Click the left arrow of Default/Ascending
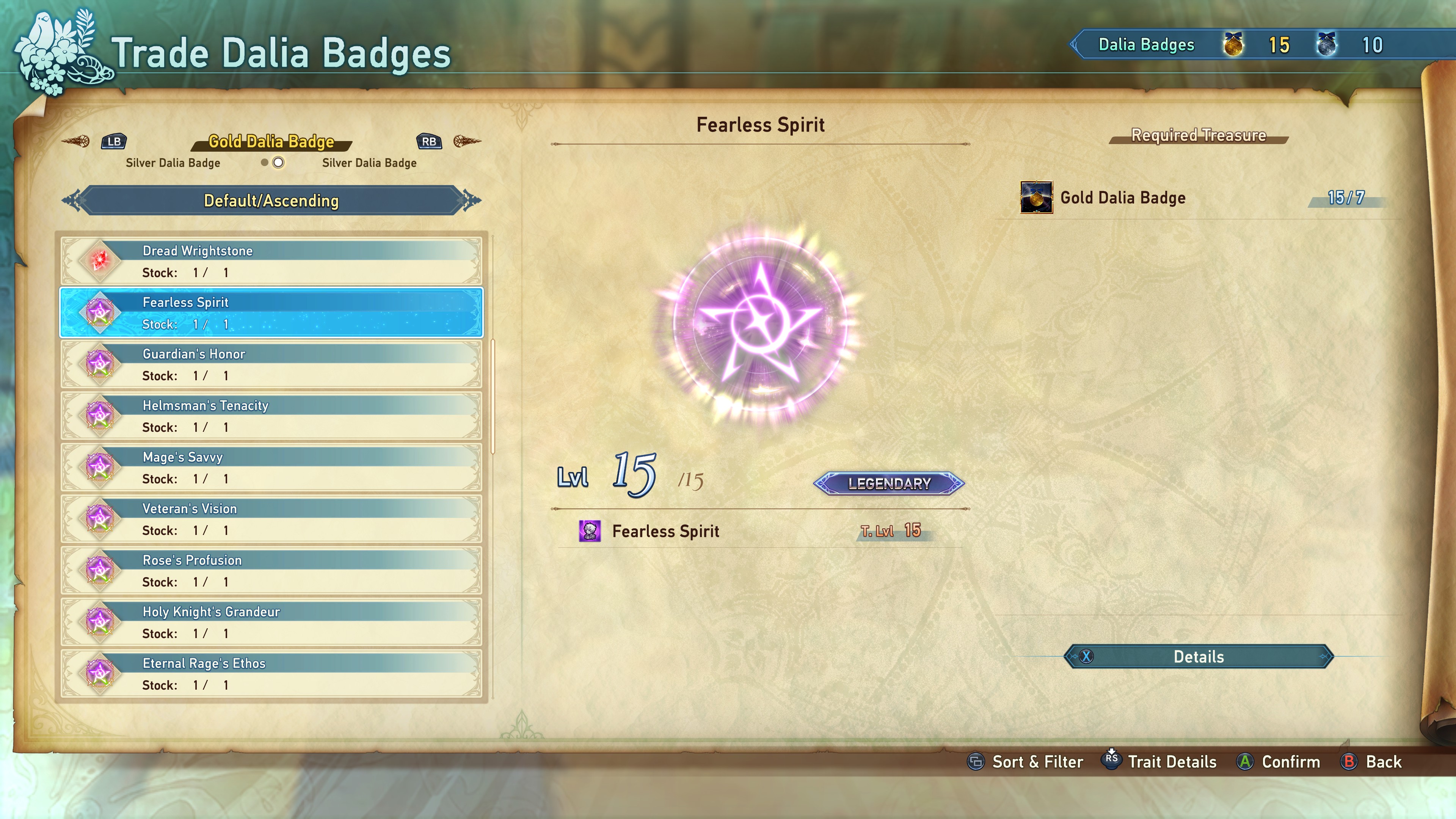 [x=72, y=200]
